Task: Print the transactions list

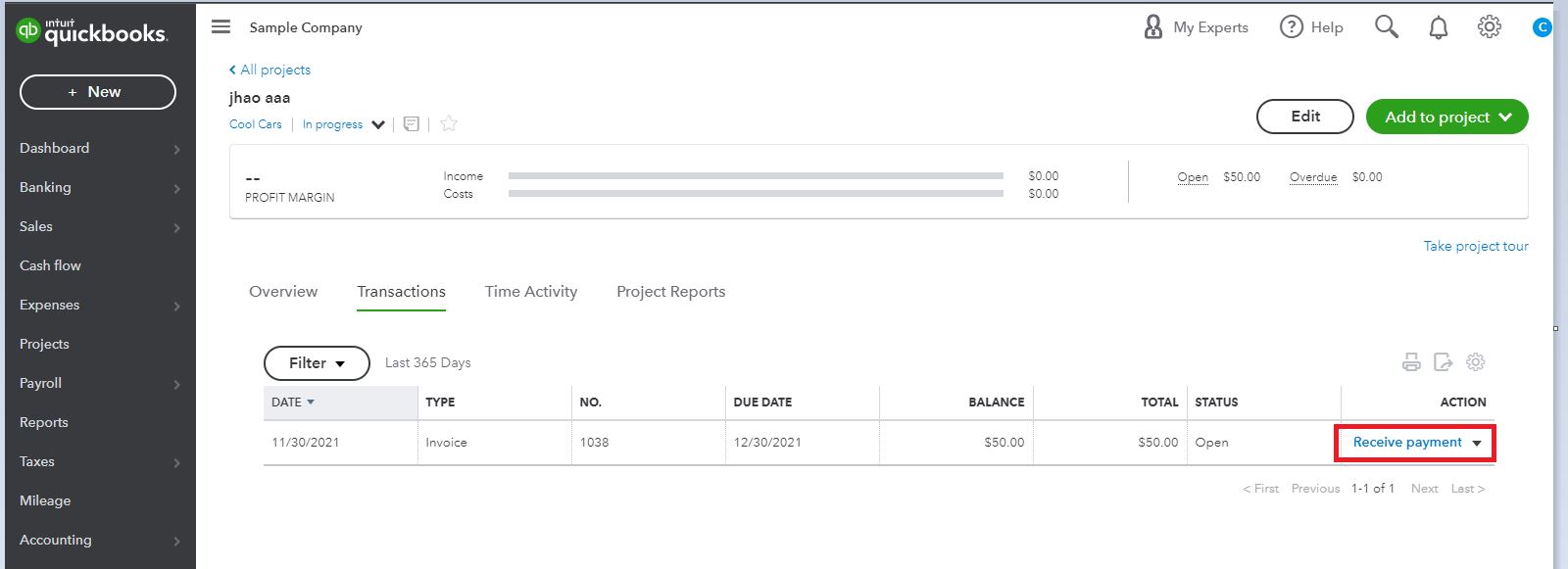Action: [x=1411, y=362]
